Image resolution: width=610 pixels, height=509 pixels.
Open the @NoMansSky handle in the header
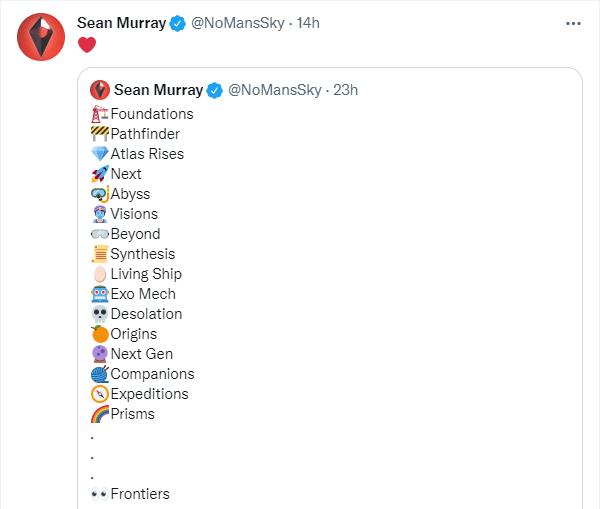tap(238, 23)
